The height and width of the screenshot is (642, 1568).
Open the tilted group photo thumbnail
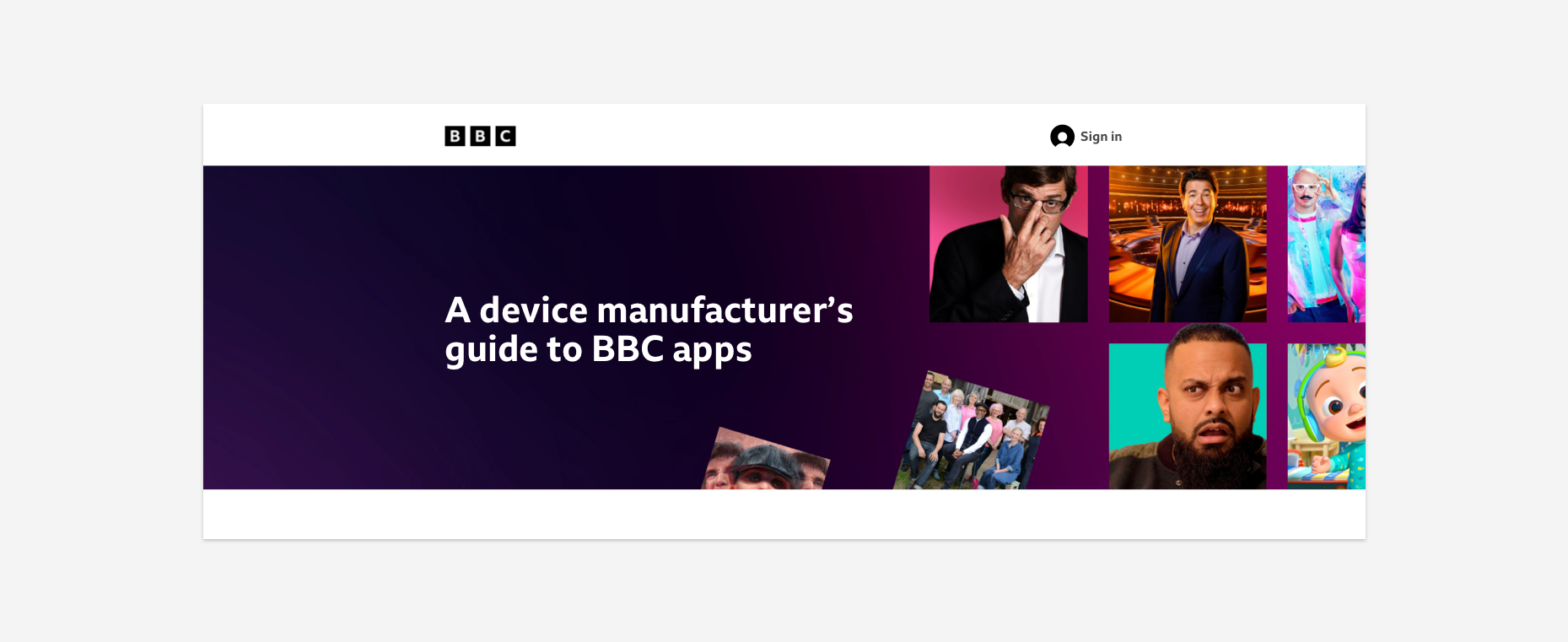(972, 431)
